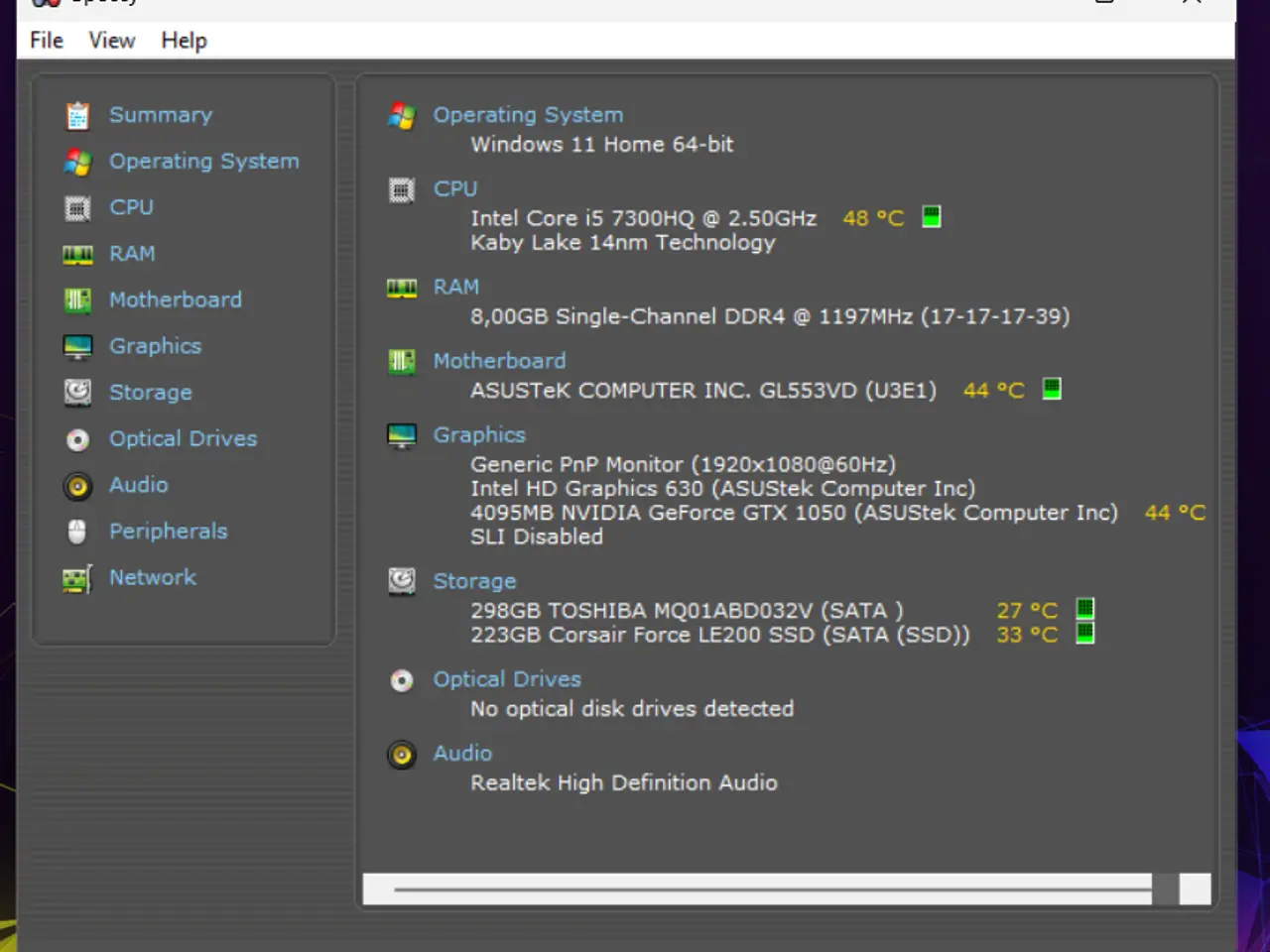Click the Optical Drives disc icon in sidebar
The height and width of the screenshot is (952, 1270).
(77, 439)
